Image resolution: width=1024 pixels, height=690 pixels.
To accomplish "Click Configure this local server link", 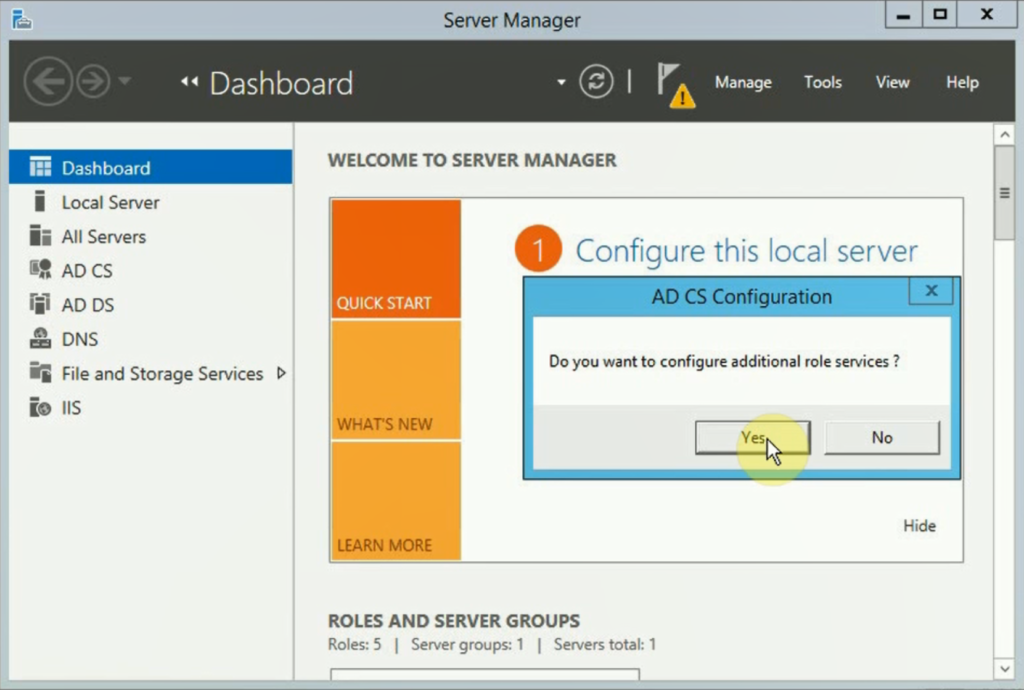I will pyautogui.click(x=746, y=251).
